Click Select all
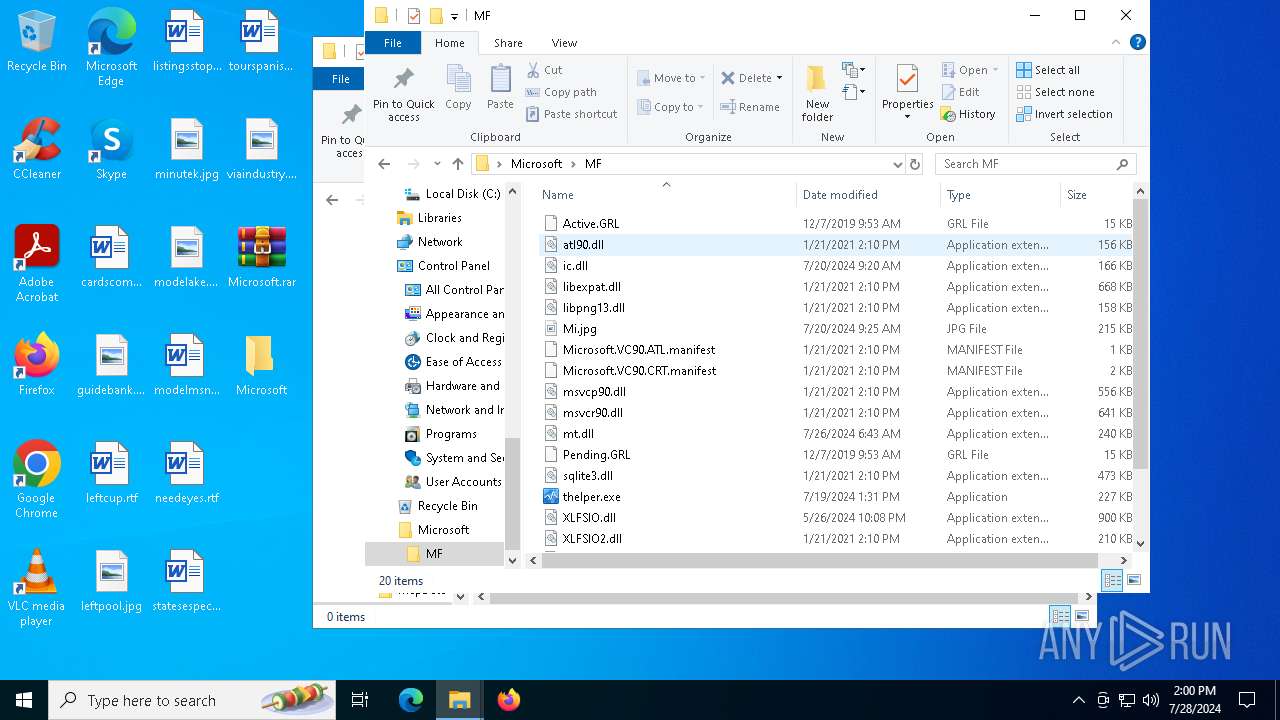 pyautogui.click(x=1048, y=70)
